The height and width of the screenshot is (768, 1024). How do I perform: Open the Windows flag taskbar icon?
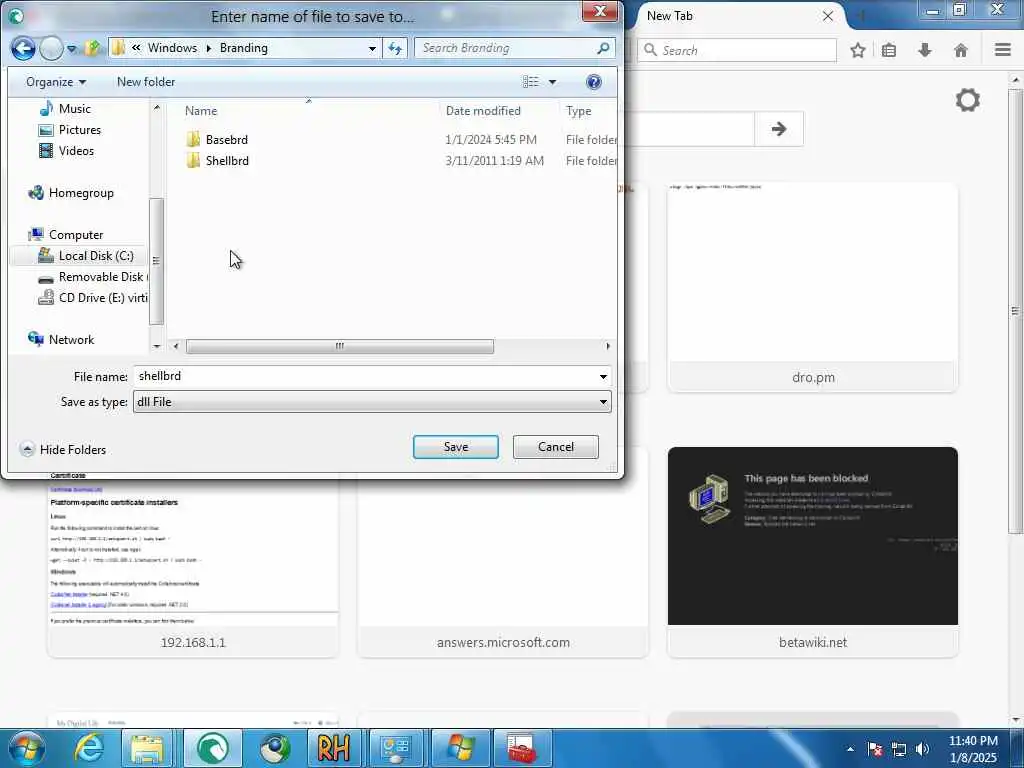(x=460, y=749)
